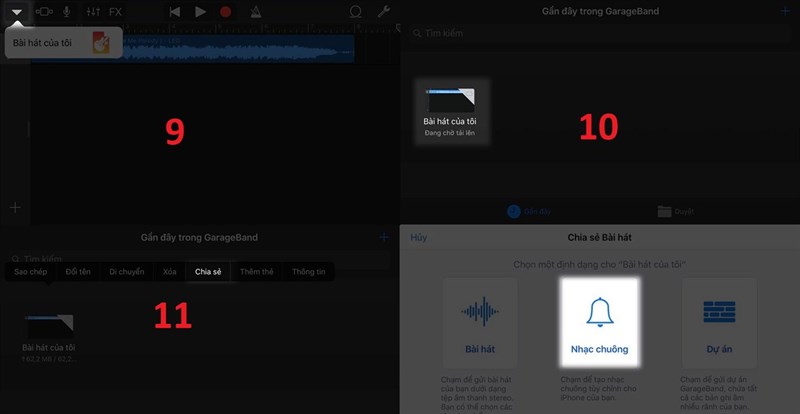Open the tracks view icon
Viewport: 800px width, 414px height.
click(x=43, y=12)
